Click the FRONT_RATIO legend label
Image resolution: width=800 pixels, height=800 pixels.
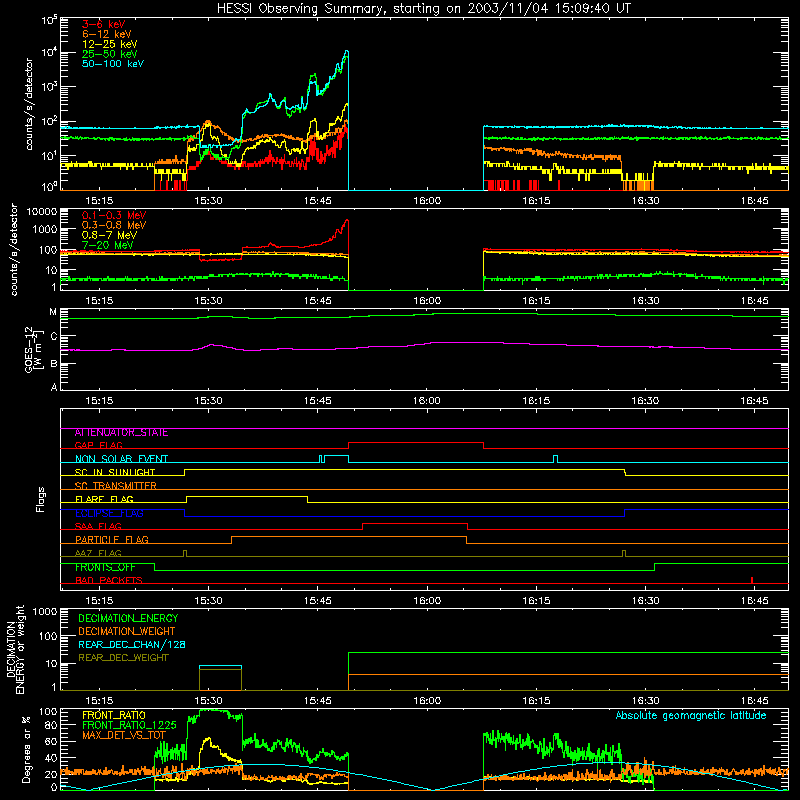[x=114, y=715]
